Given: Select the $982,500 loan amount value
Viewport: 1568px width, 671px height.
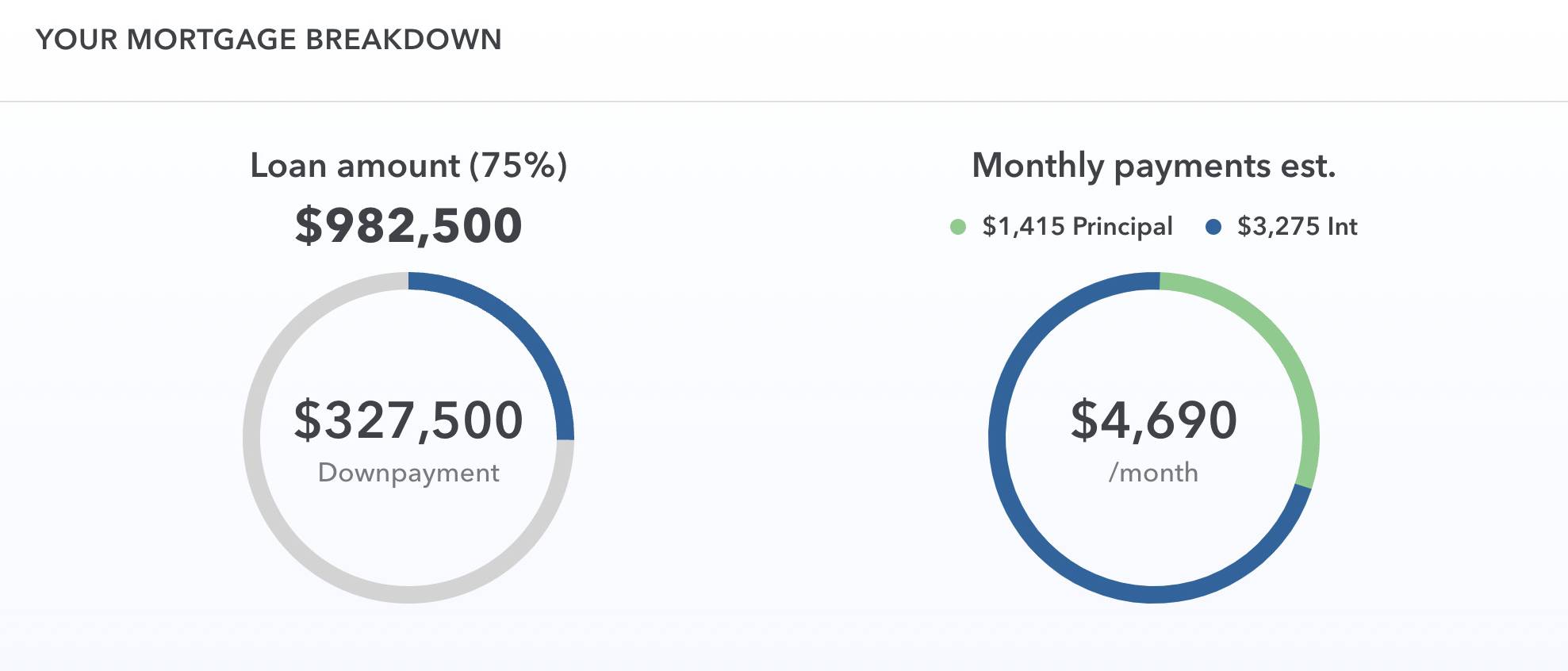Looking at the screenshot, I should click(408, 225).
